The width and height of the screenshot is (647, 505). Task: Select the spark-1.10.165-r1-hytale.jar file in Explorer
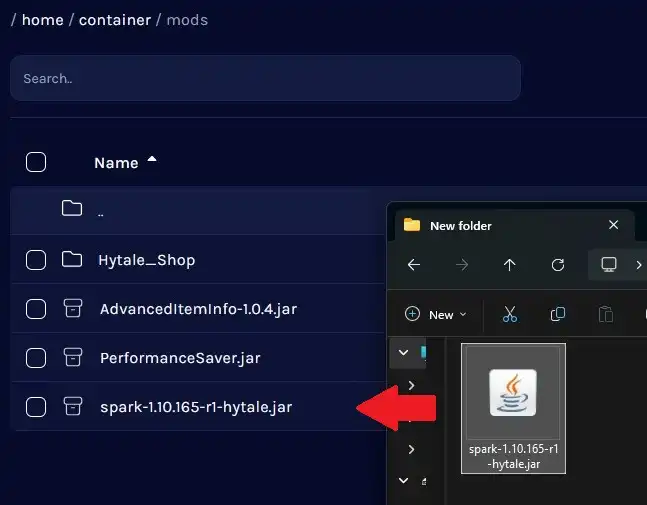coord(513,408)
